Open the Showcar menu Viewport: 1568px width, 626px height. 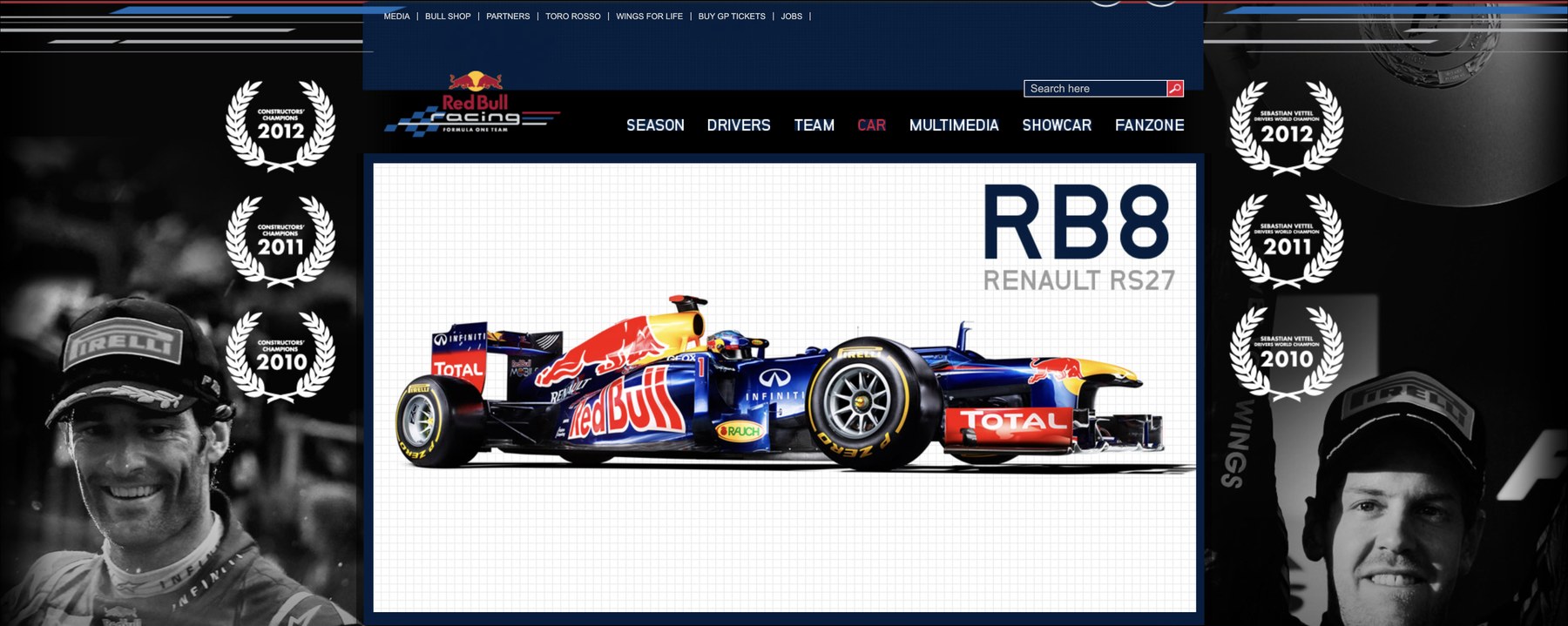pos(1057,125)
